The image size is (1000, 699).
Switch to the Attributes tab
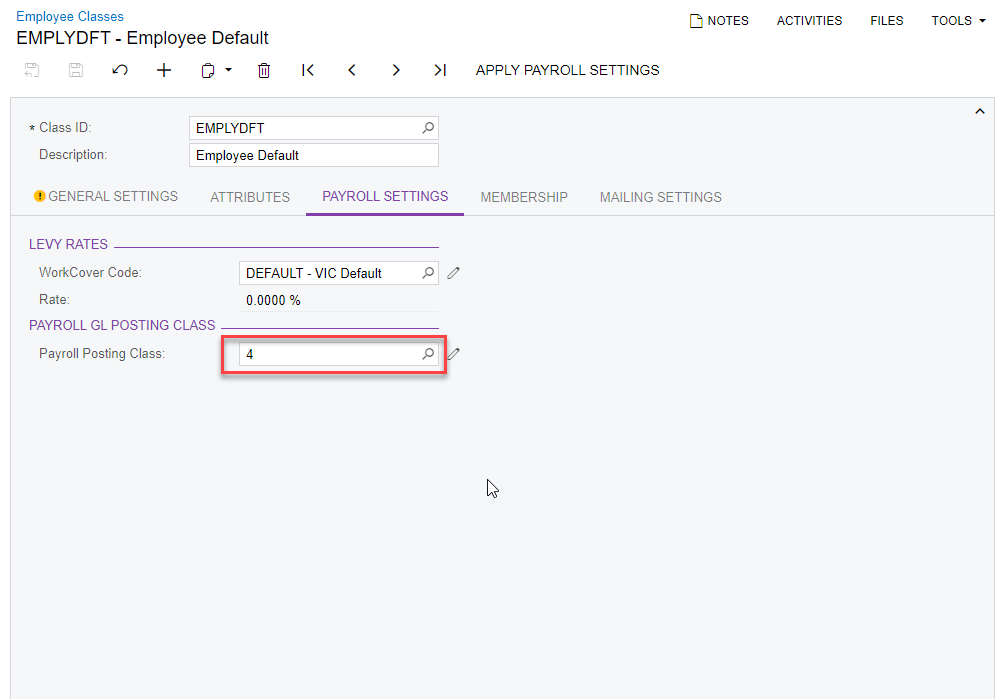click(250, 197)
